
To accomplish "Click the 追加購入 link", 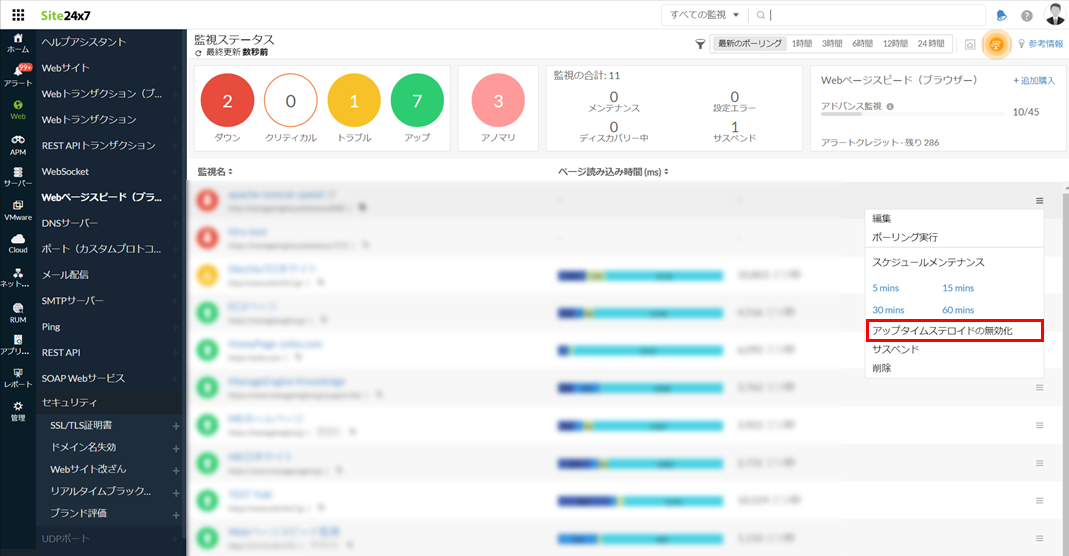I will point(1034,80).
